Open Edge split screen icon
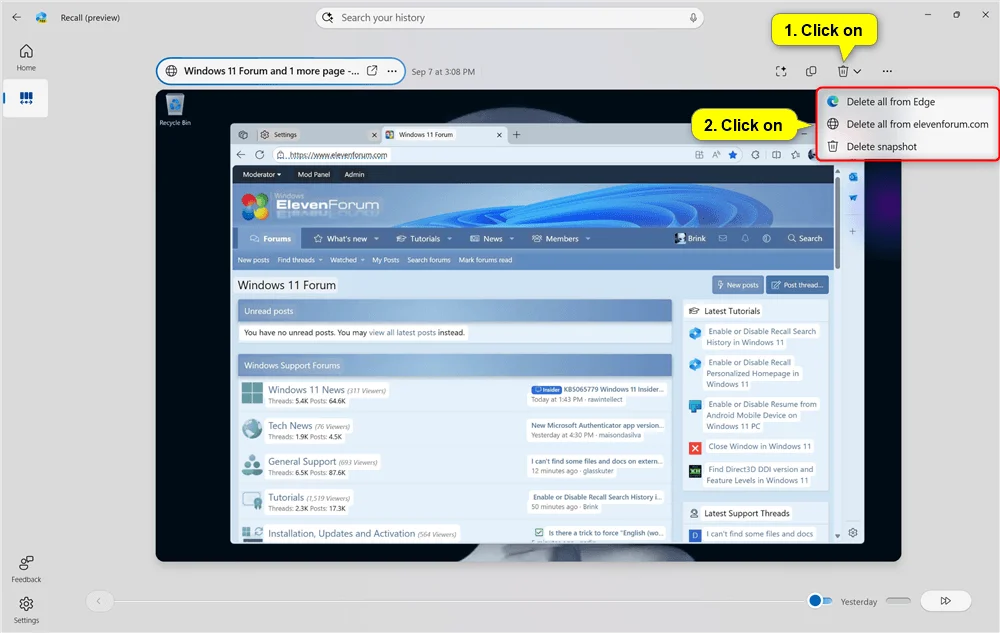Screen dimensions: 1000x633 (x=776, y=154)
